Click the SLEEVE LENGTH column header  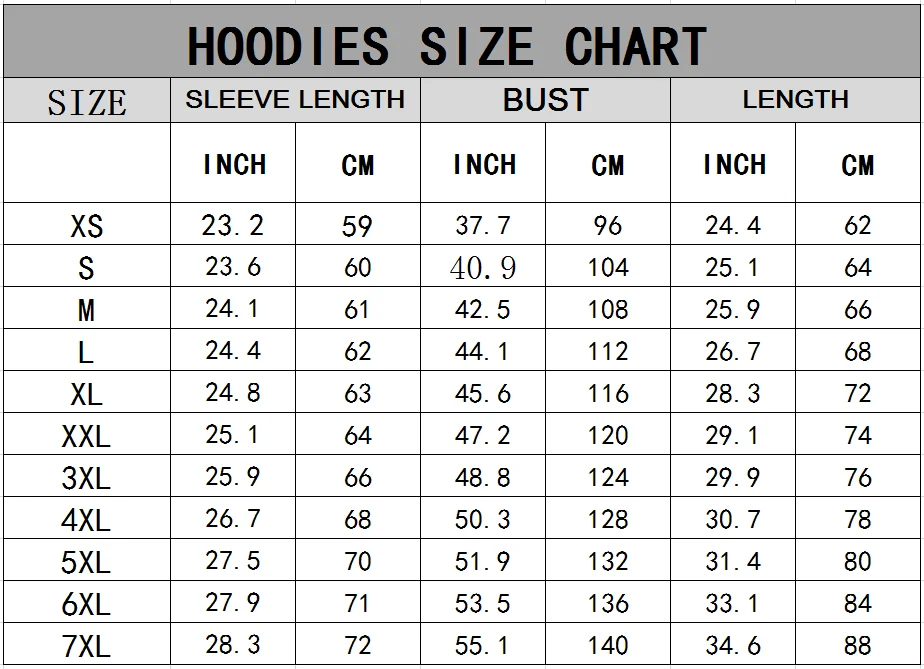click(295, 100)
